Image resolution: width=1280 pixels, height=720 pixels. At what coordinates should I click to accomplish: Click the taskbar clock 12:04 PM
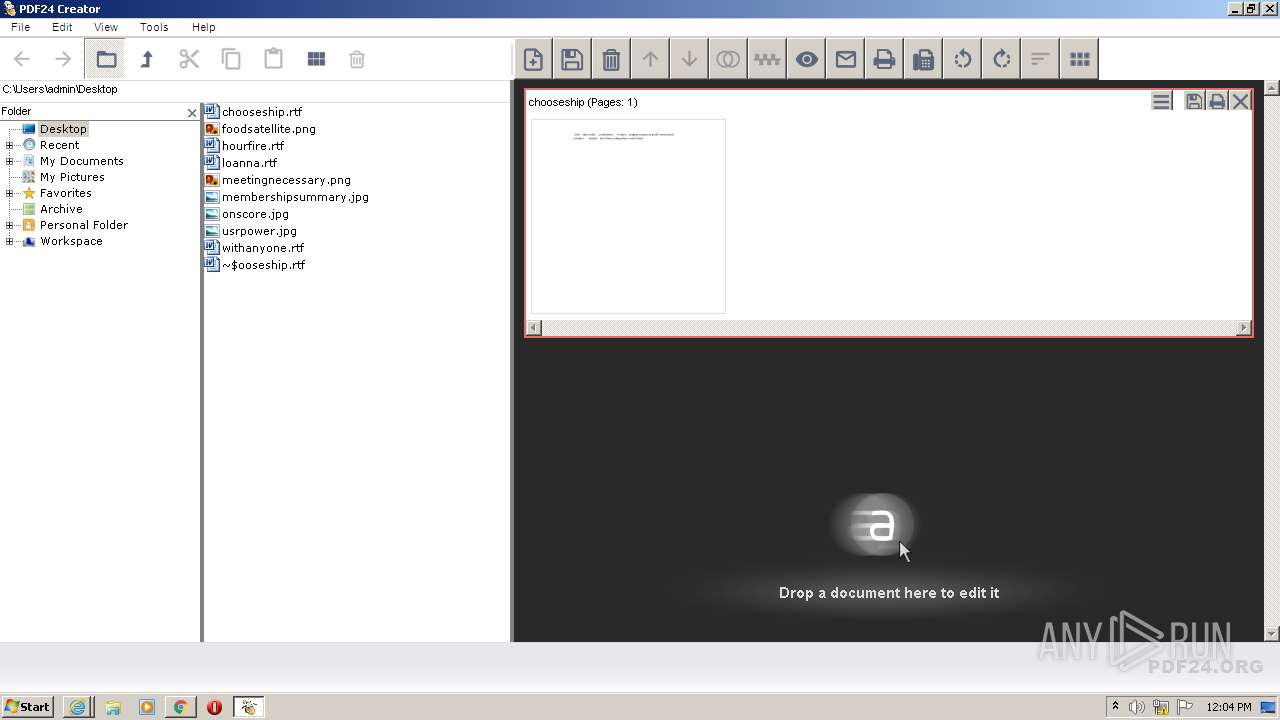click(x=1228, y=707)
